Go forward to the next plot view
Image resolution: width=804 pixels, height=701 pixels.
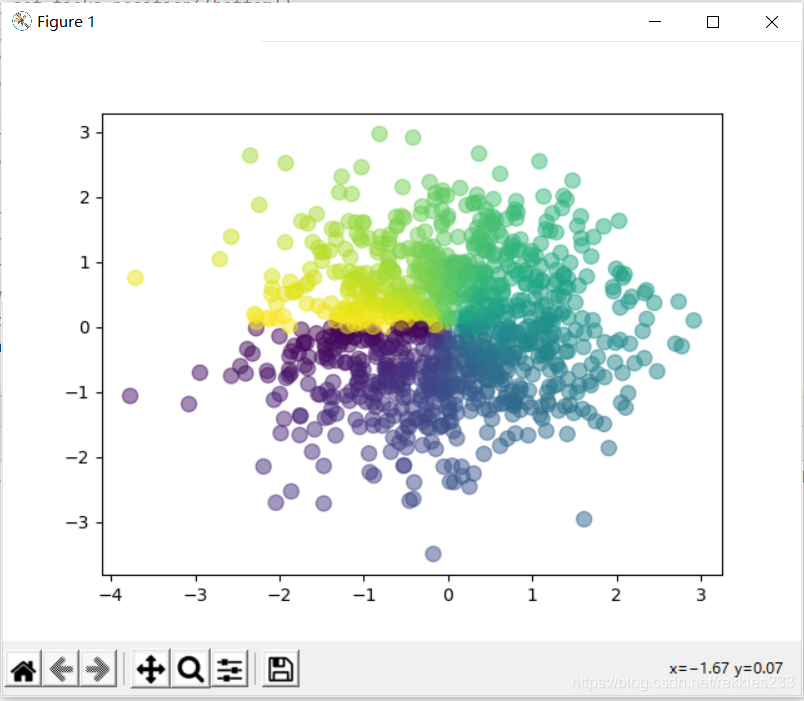pyautogui.click(x=98, y=669)
